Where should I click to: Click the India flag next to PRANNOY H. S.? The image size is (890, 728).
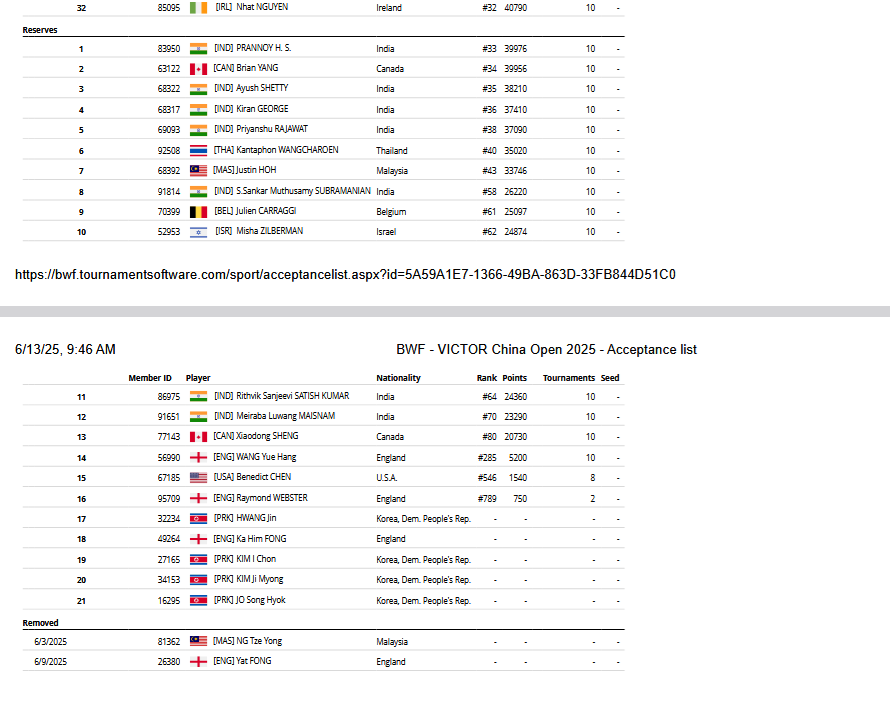click(198, 49)
